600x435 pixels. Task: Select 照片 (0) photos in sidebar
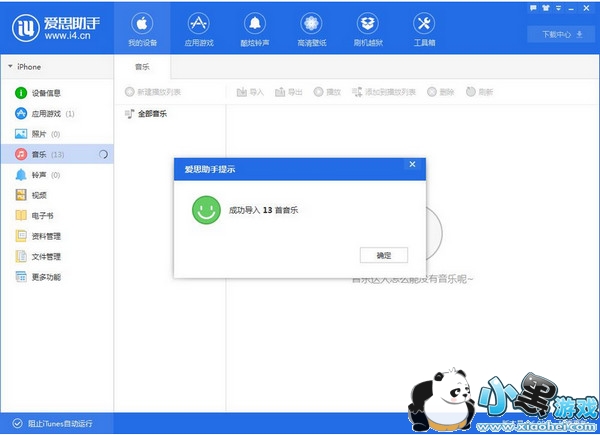click(x=57, y=134)
